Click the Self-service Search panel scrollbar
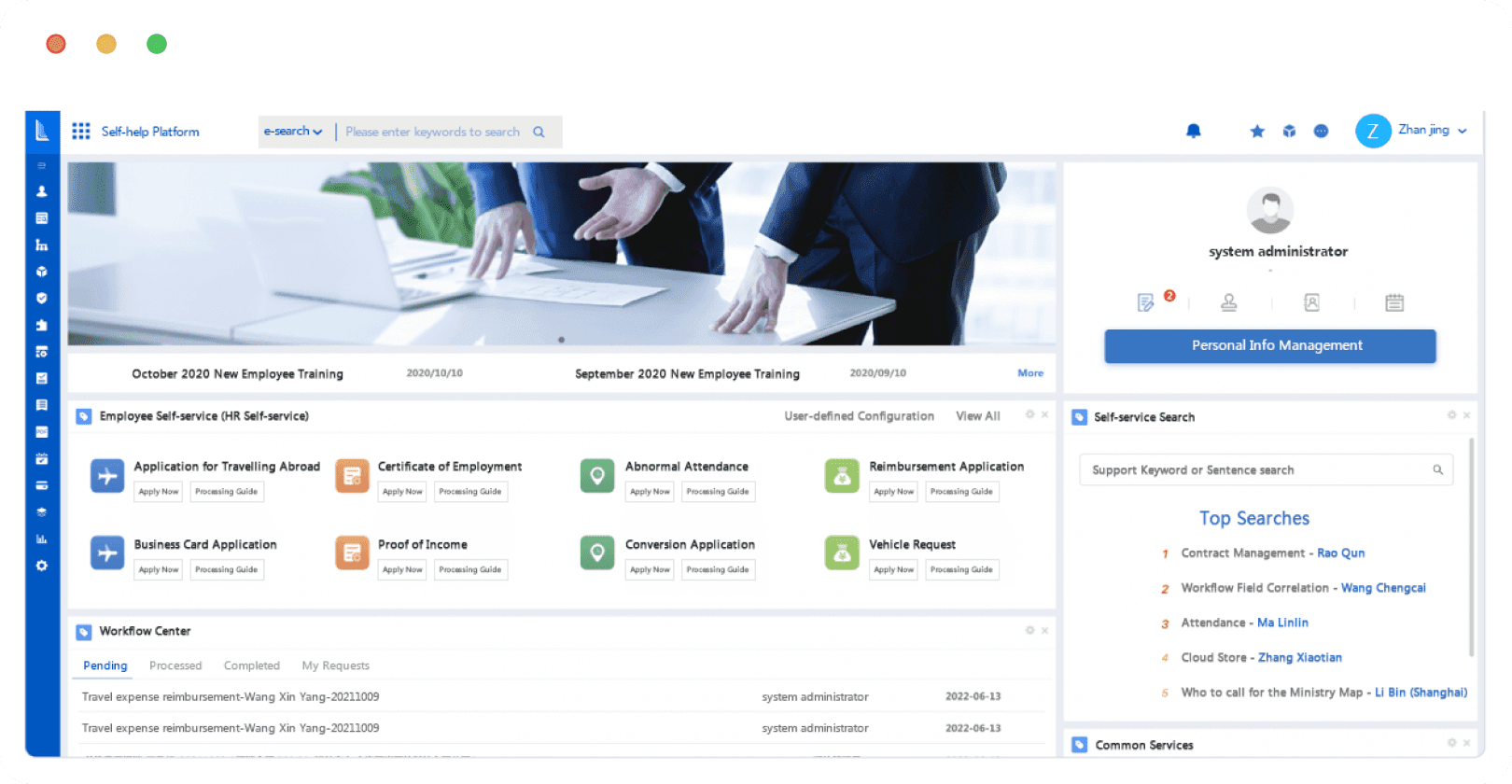The image size is (1512, 784). coord(1472,546)
